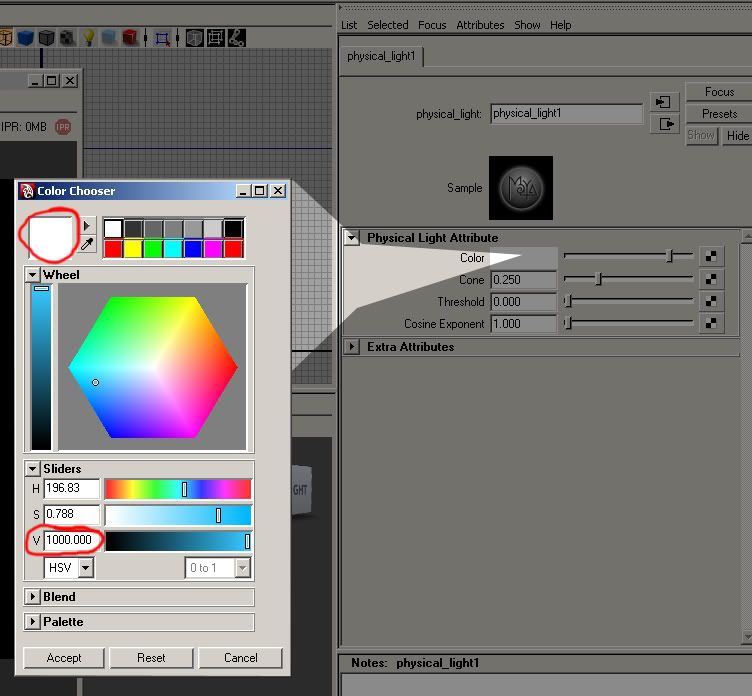Click the checker map button for Color
This screenshot has width=752, height=696.
[710, 258]
